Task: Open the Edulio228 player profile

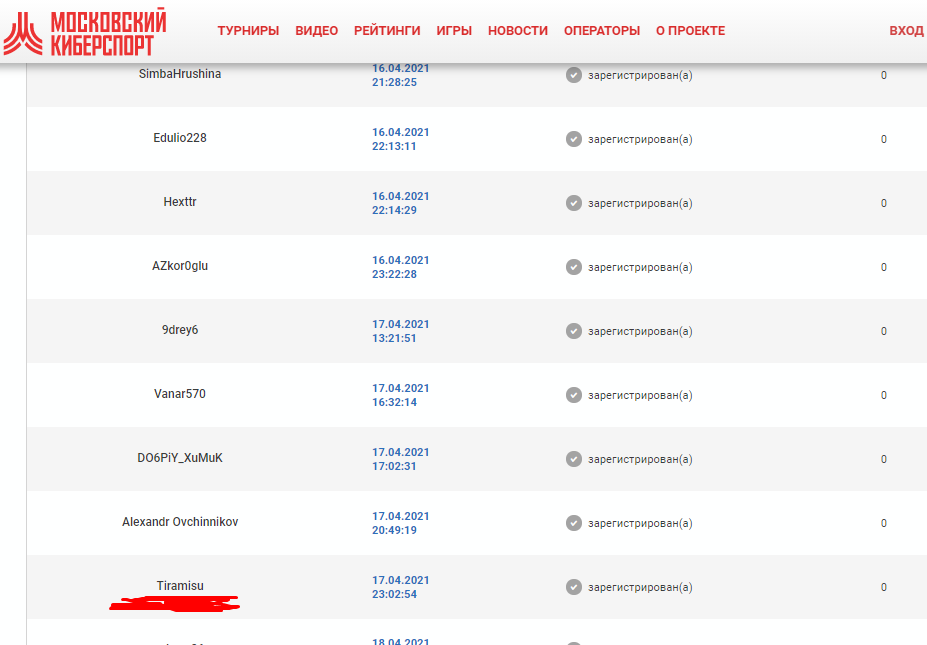Action: (x=180, y=138)
